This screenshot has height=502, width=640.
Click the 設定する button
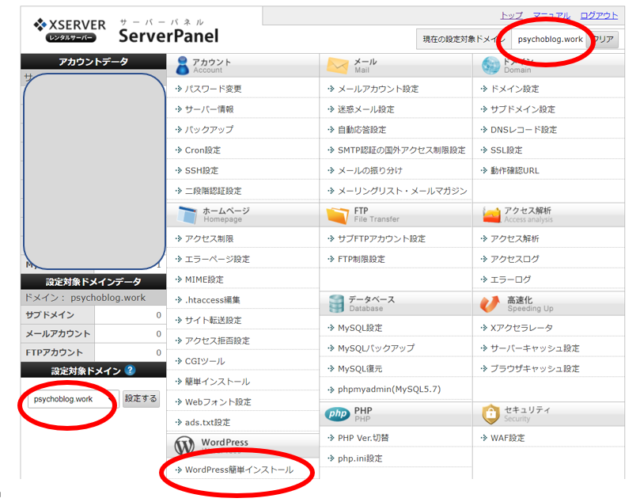(141, 399)
